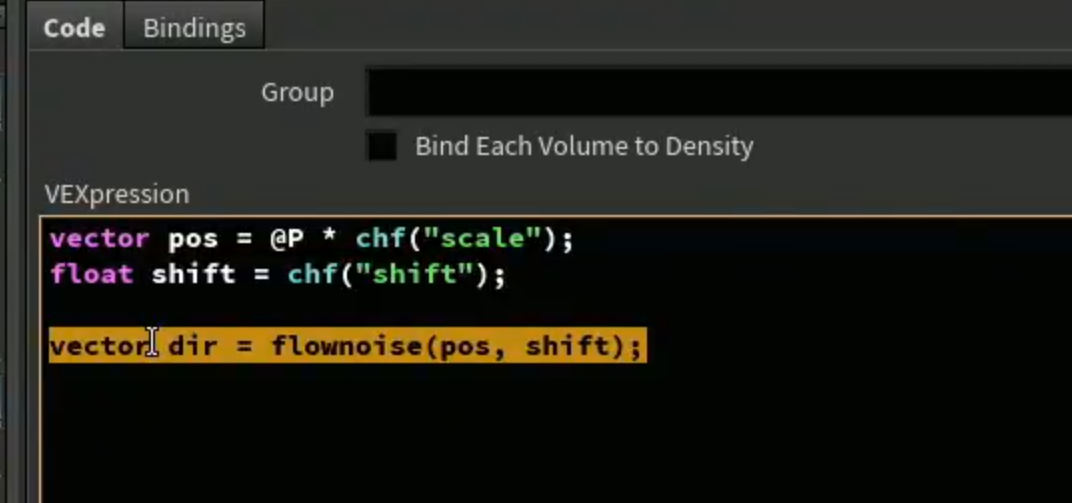Place cursor after the highlighted line's semicolon
This screenshot has height=503, width=1072.
pyautogui.click(x=645, y=346)
